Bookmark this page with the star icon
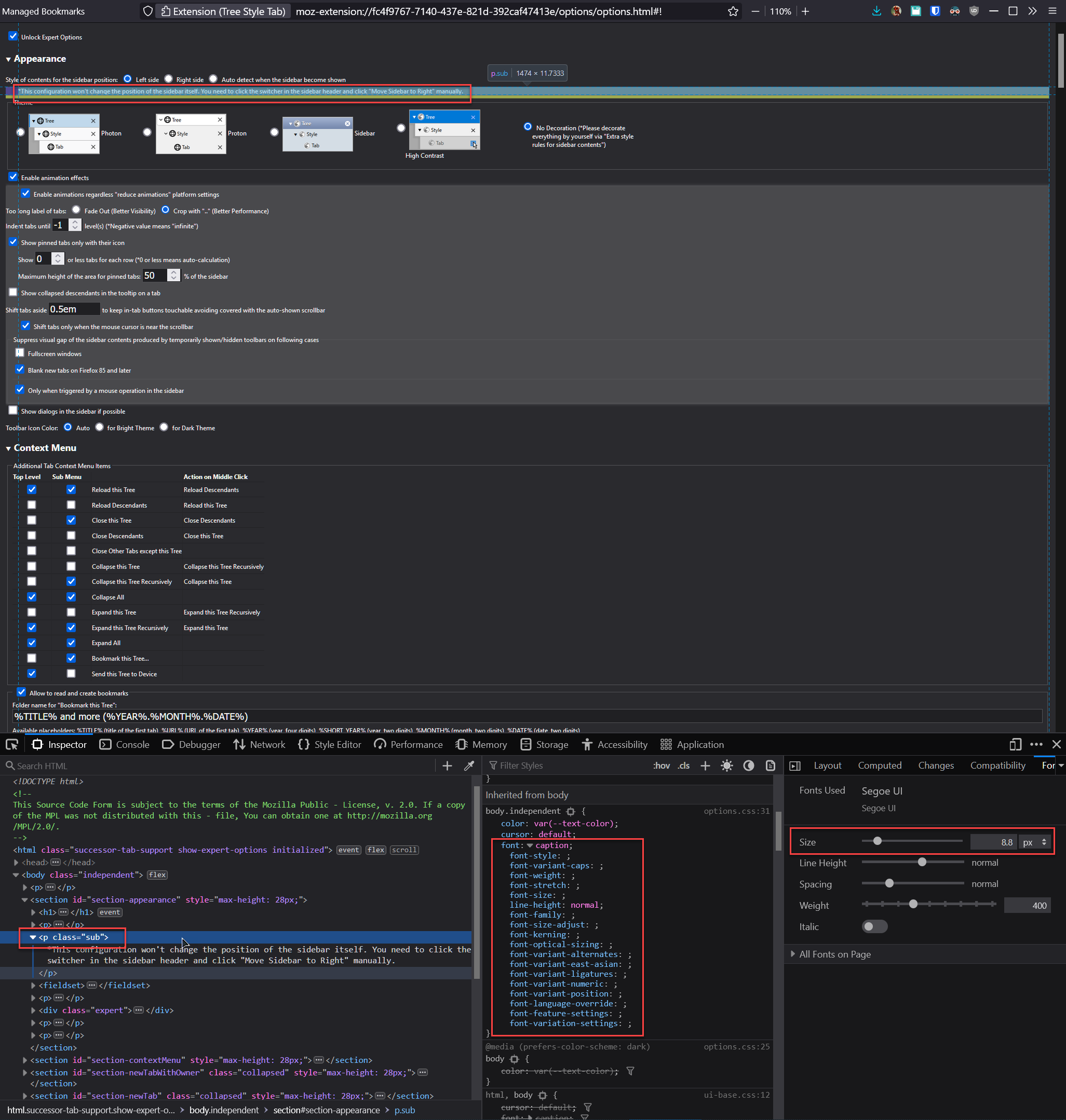 click(733, 11)
